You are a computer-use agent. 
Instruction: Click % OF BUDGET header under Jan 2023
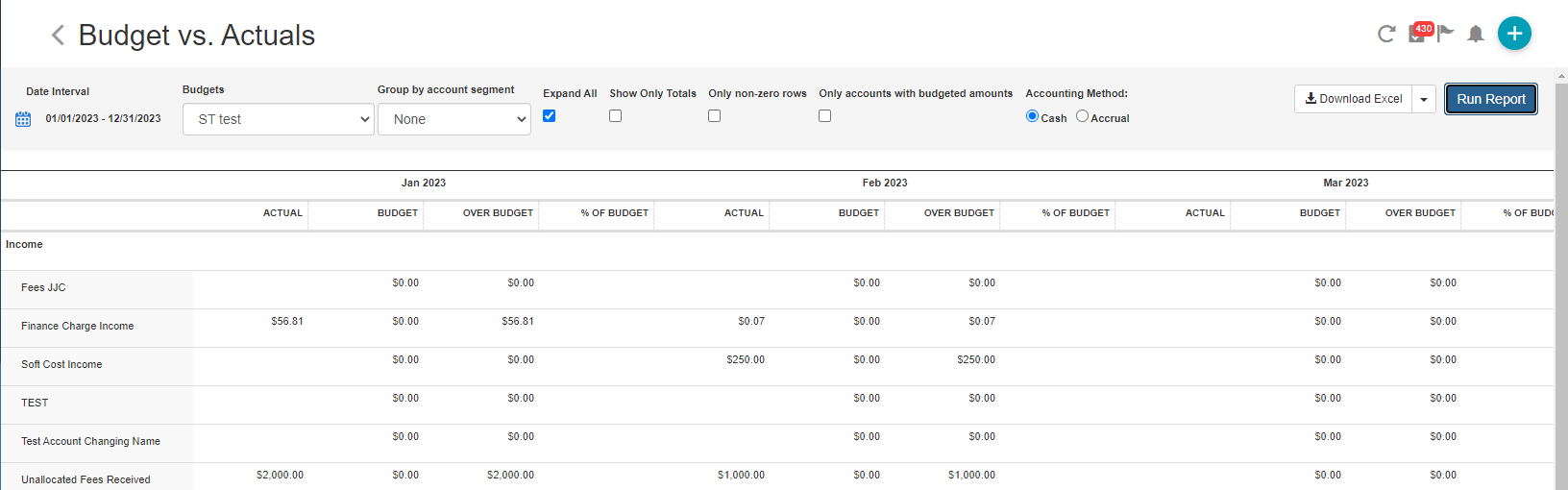(615, 213)
